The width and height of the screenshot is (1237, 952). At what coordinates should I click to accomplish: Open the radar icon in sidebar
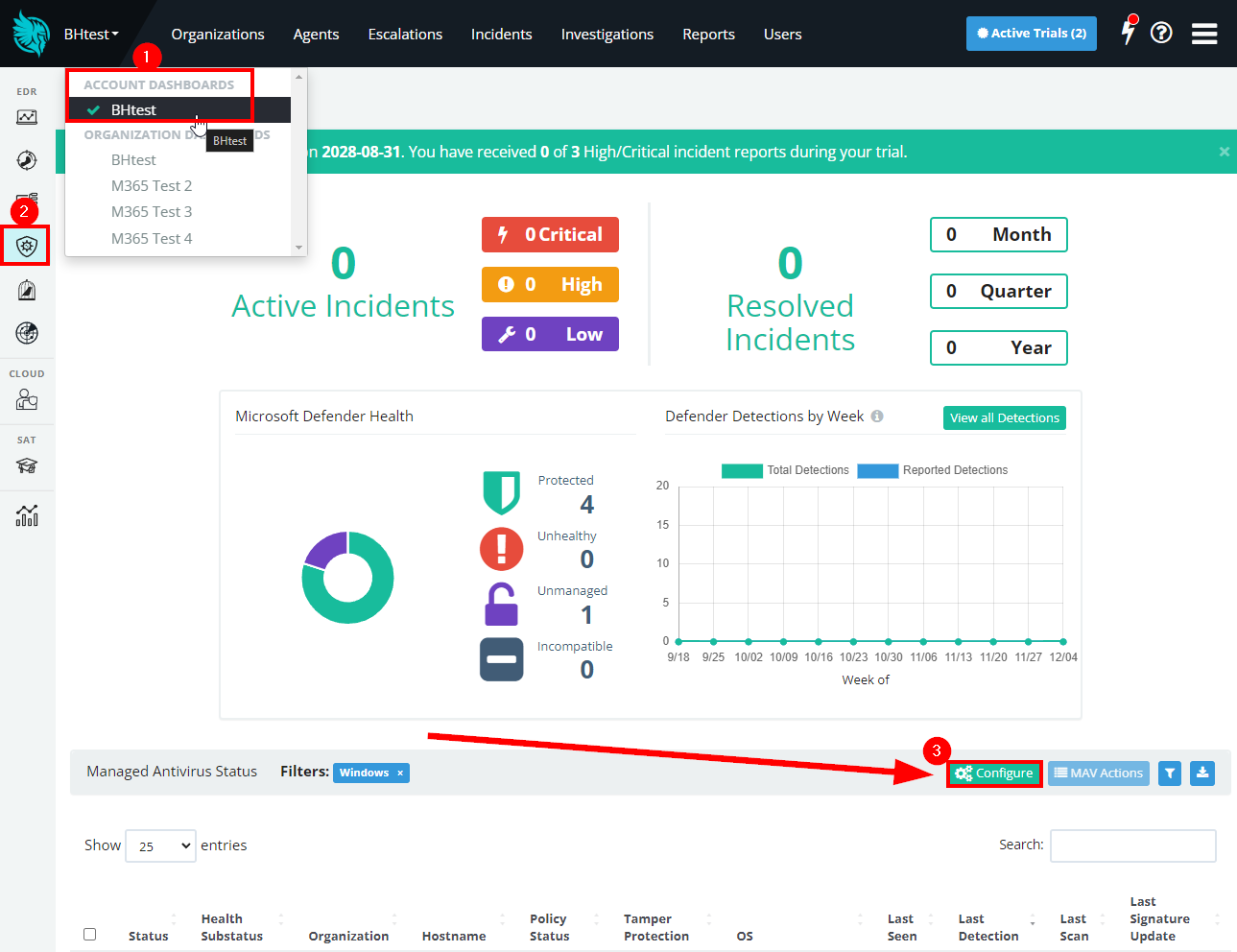tap(27, 333)
